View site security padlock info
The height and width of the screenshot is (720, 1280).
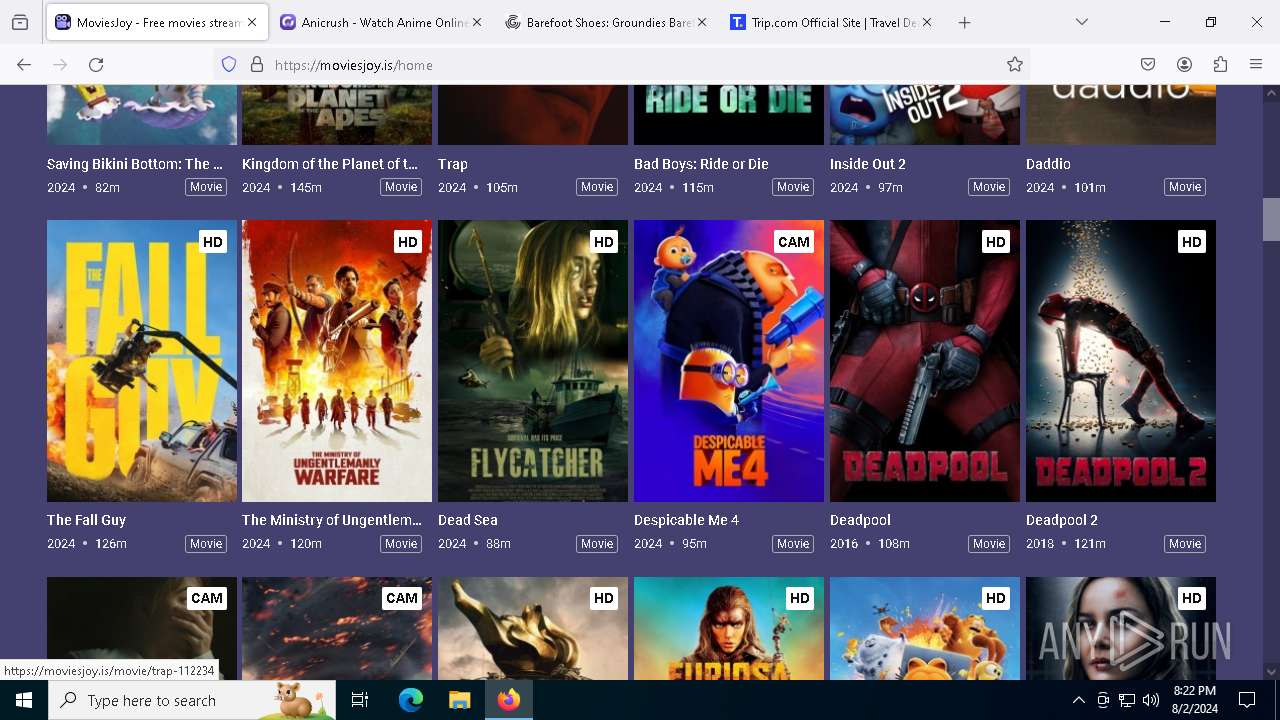[257, 64]
